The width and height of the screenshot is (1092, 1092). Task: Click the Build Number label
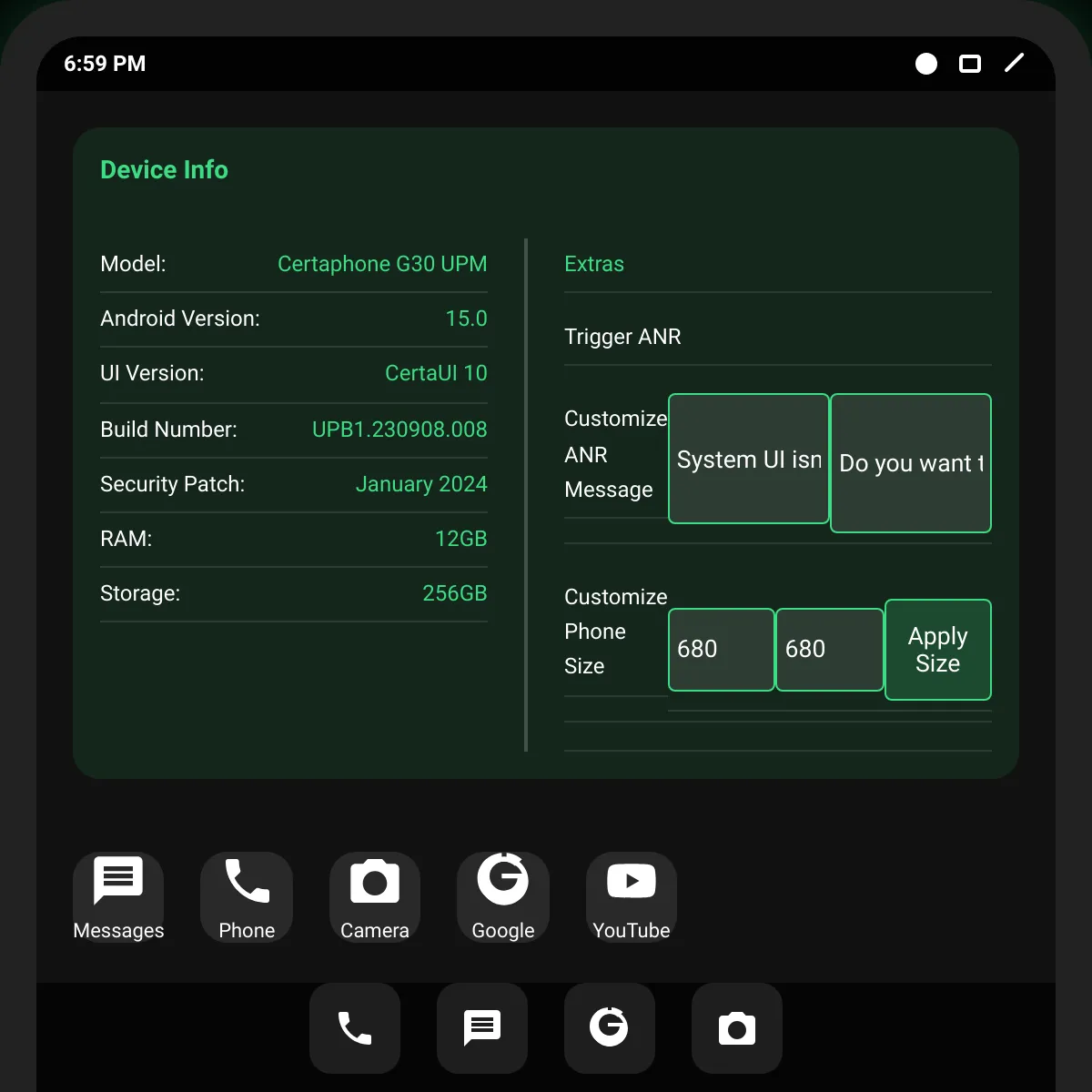pyautogui.click(x=168, y=430)
